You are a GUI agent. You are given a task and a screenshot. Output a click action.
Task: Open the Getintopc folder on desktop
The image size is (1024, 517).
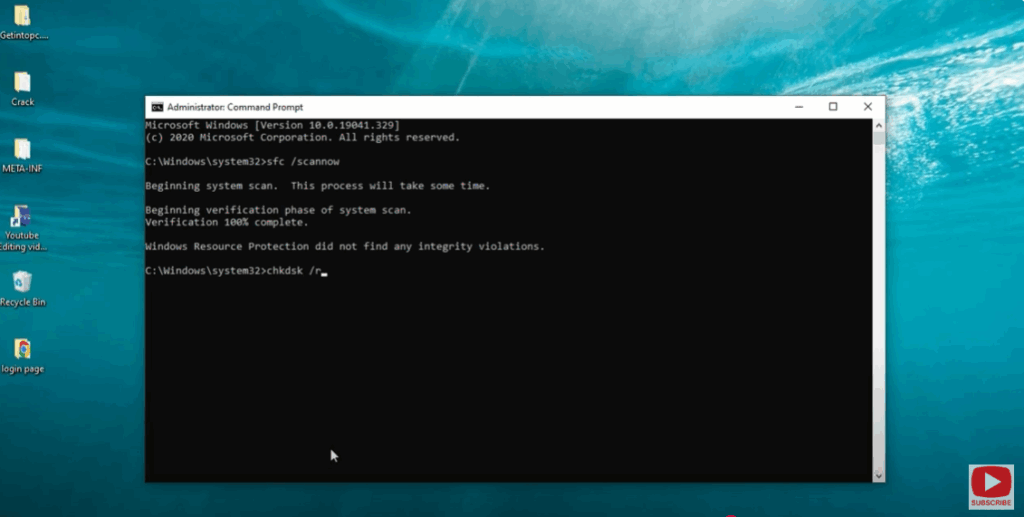(x=24, y=22)
